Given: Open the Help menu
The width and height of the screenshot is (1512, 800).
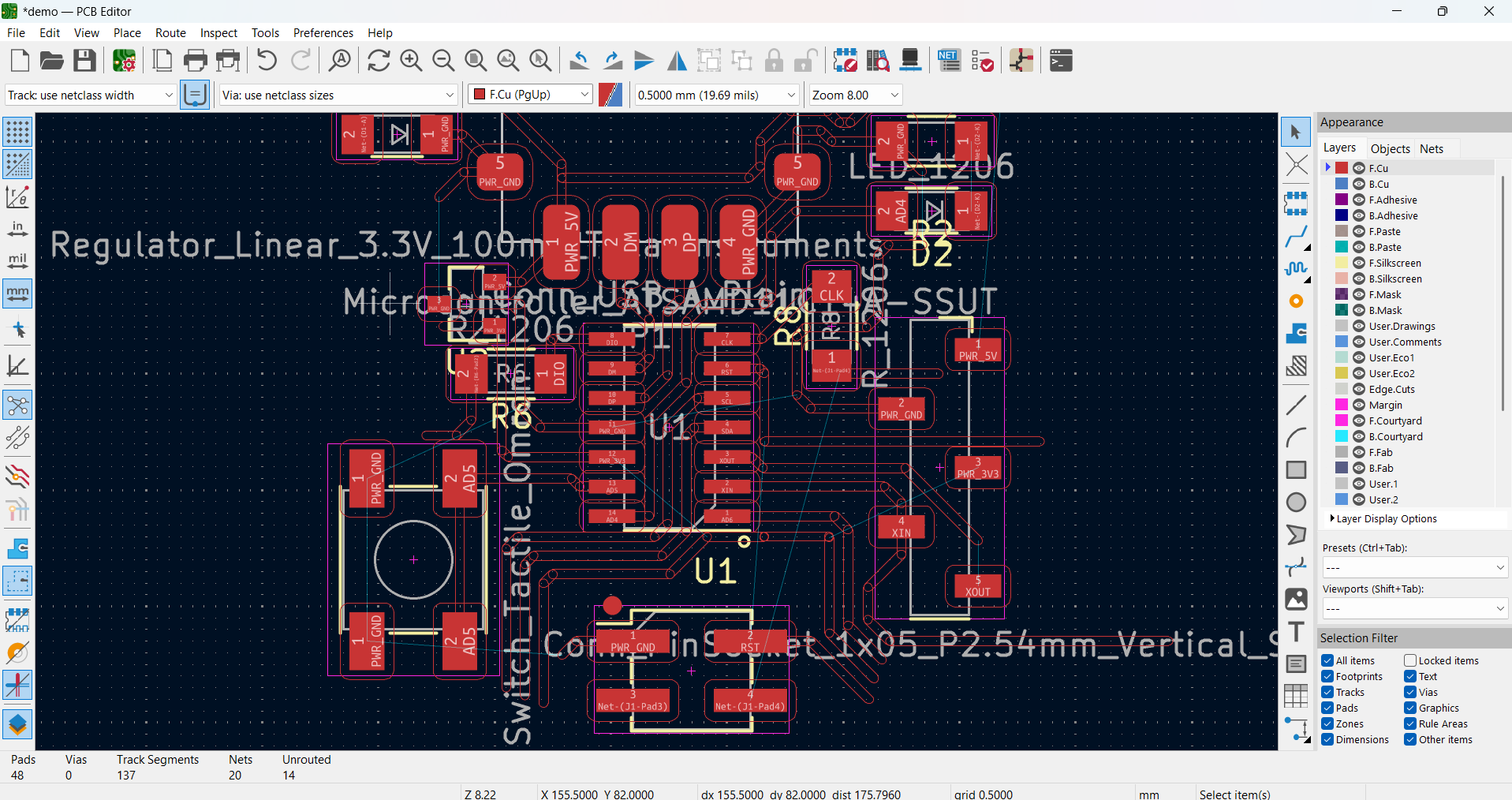Looking at the screenshot, I should tap(379, 32).
